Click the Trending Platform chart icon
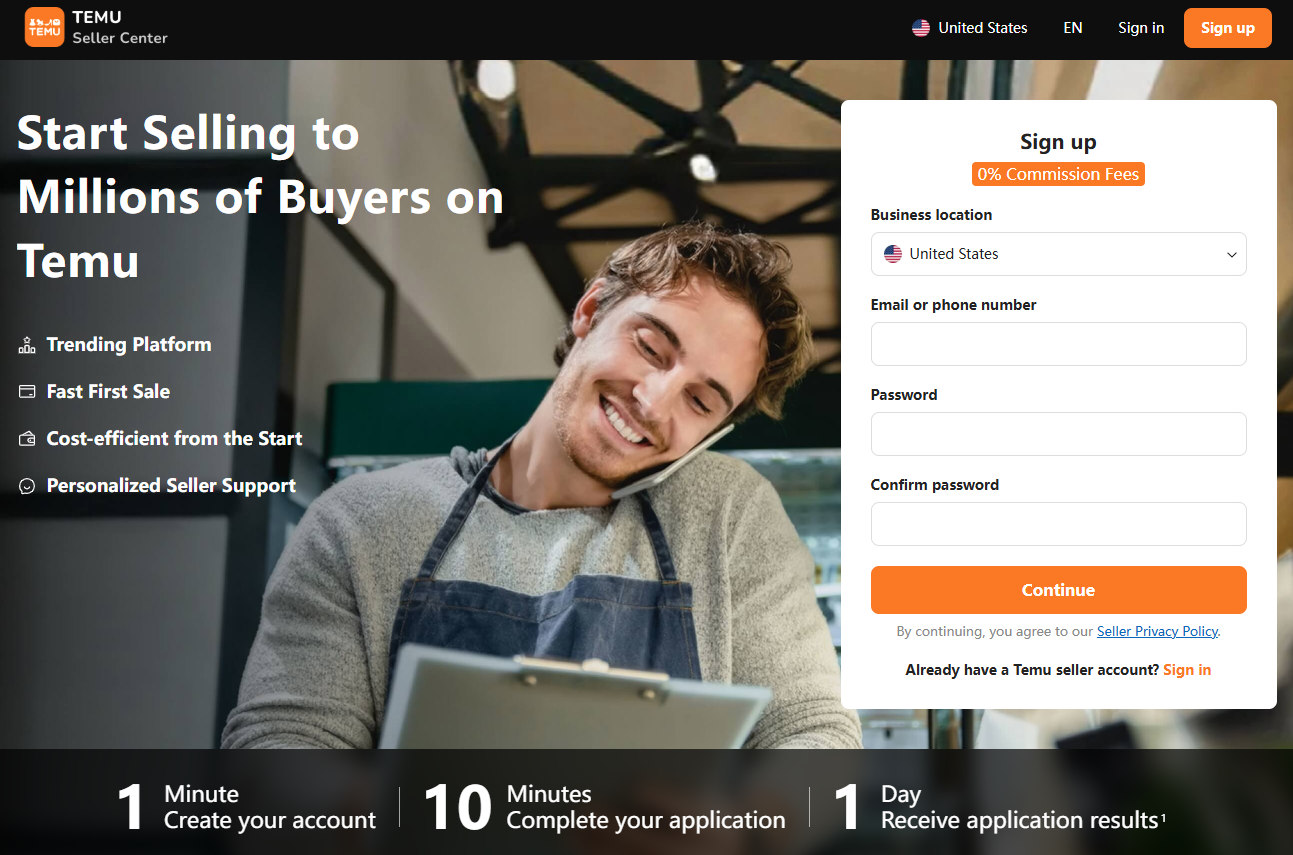This screenshot has width=1293, height=855. (x=27, y=345)
